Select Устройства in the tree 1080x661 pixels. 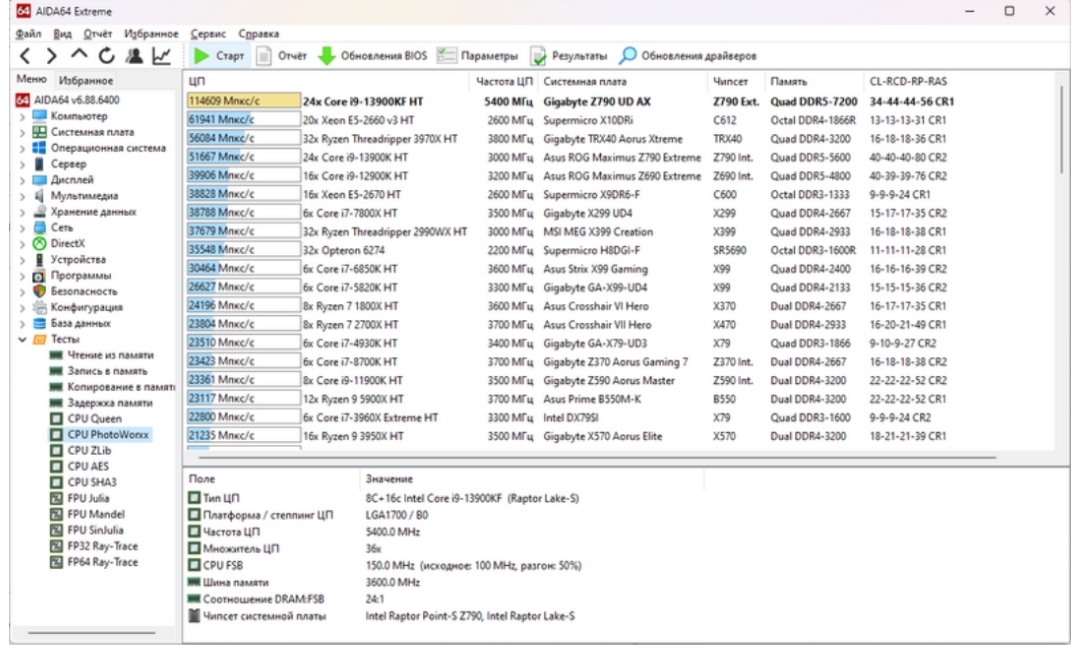point(69,260)
